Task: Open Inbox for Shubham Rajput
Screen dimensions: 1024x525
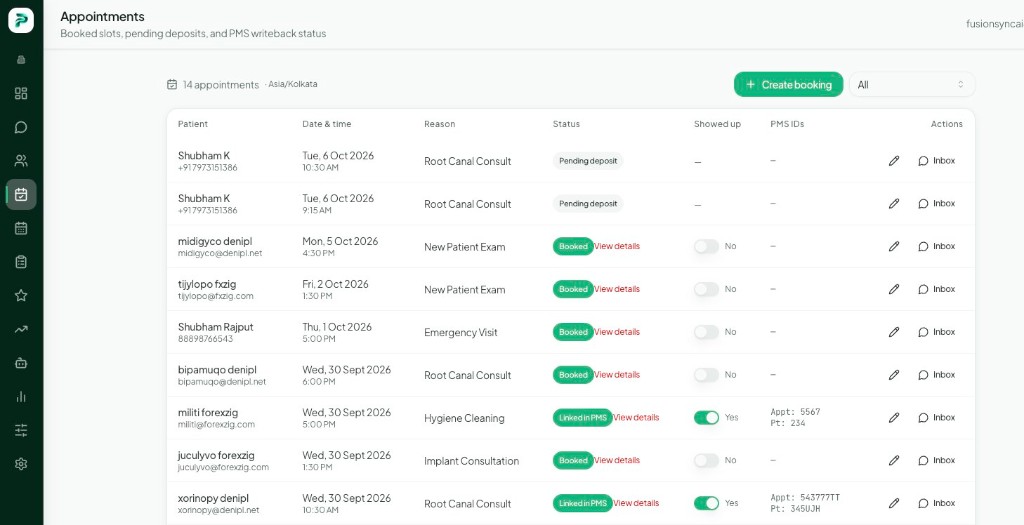Action: [936, 332]
